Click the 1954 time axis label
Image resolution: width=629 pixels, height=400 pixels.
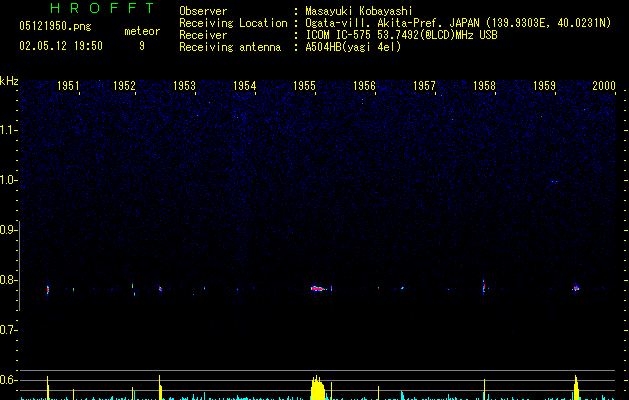(x=244, y=85)
